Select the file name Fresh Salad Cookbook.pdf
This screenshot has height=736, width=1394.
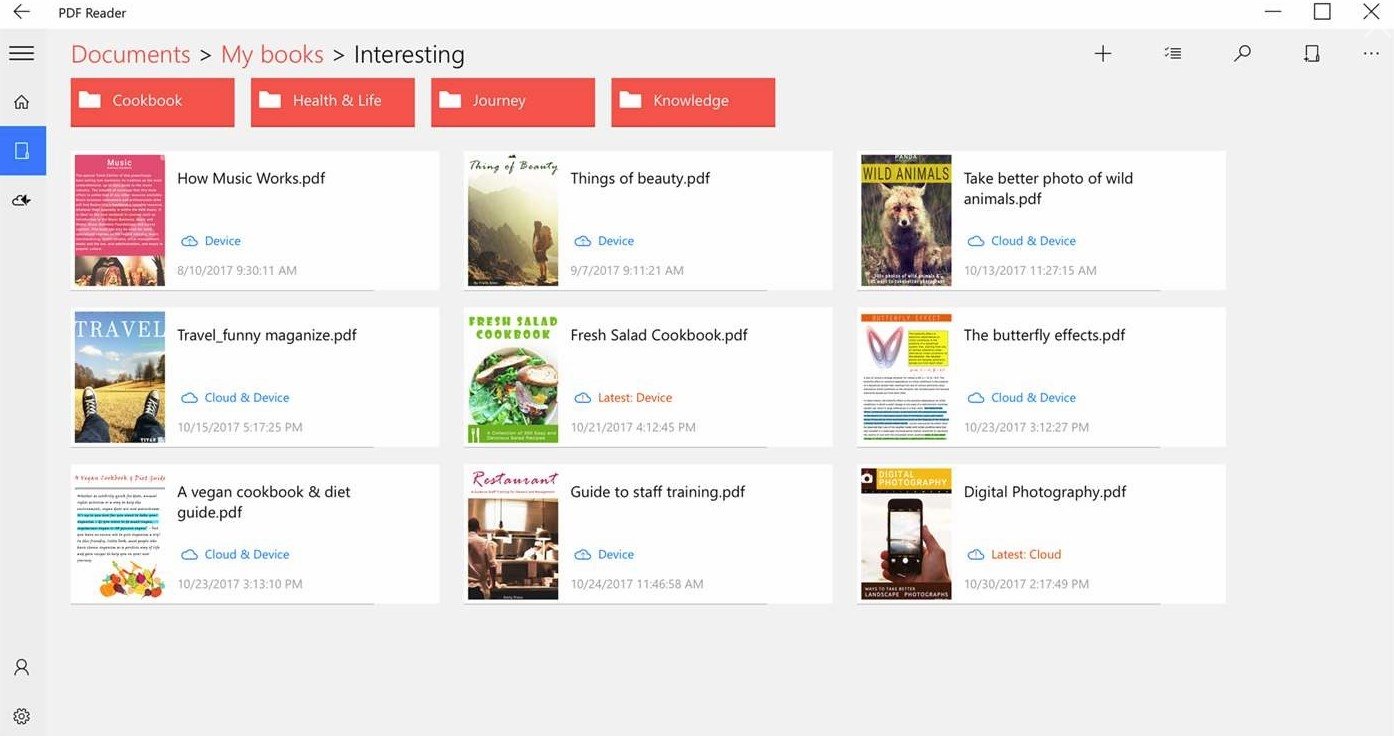(659, 335)
